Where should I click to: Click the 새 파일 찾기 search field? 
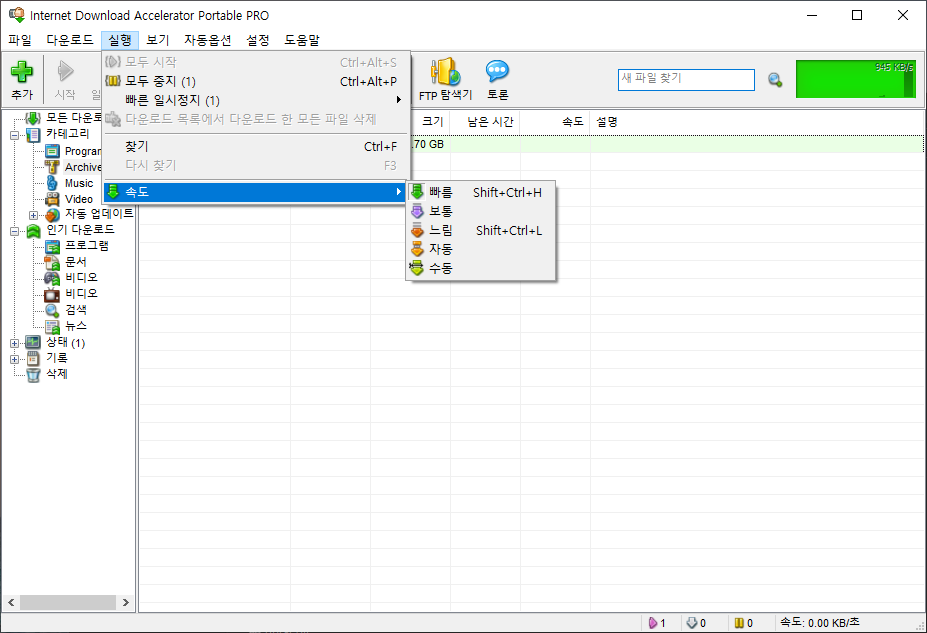686,80
